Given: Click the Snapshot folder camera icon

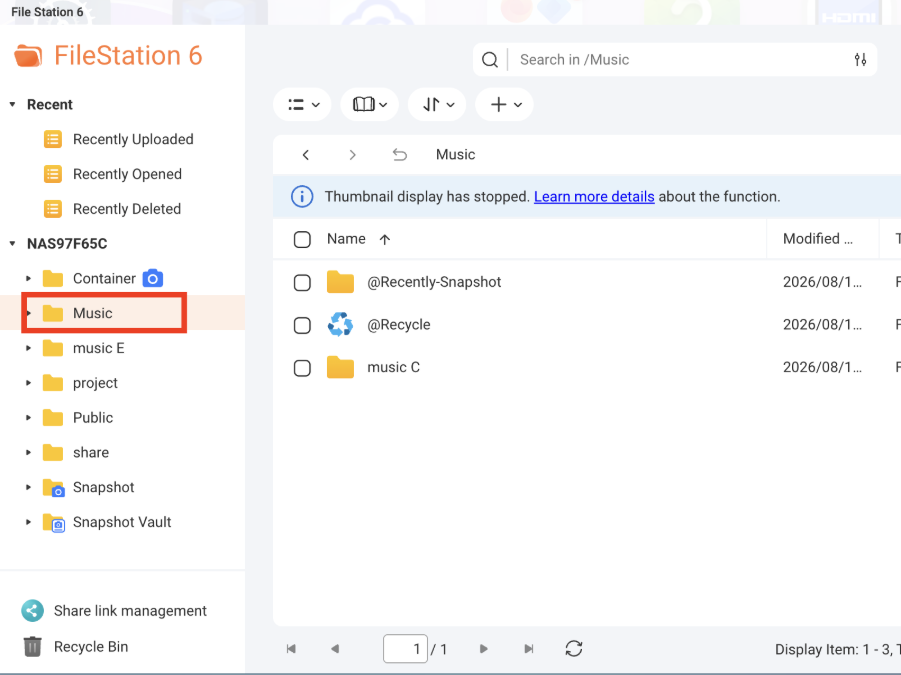Looking at the screenshot, I should 53,488.
